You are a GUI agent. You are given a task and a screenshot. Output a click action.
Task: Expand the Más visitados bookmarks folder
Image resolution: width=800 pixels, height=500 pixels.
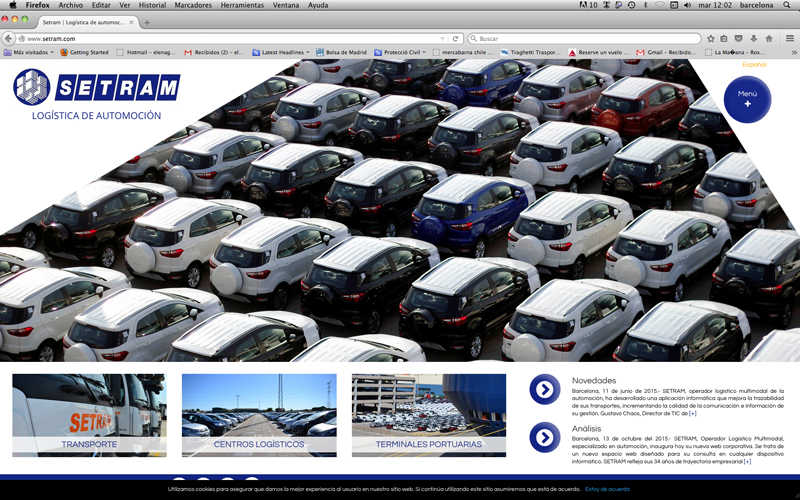point(29,53)
